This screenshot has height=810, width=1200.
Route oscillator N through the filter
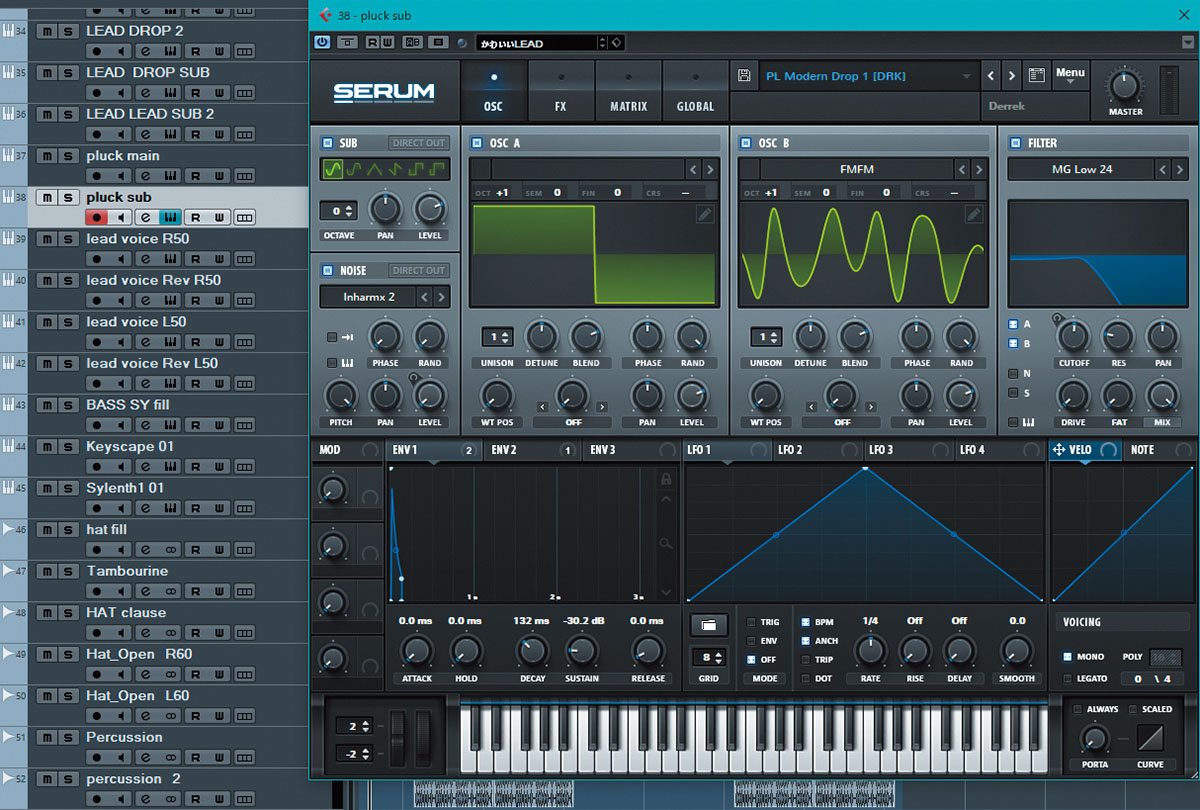1013,373
